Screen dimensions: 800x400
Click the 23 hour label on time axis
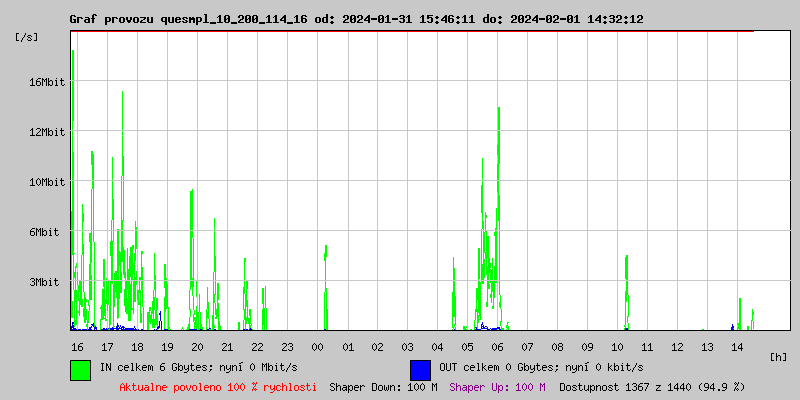click(x=287, y=347)
